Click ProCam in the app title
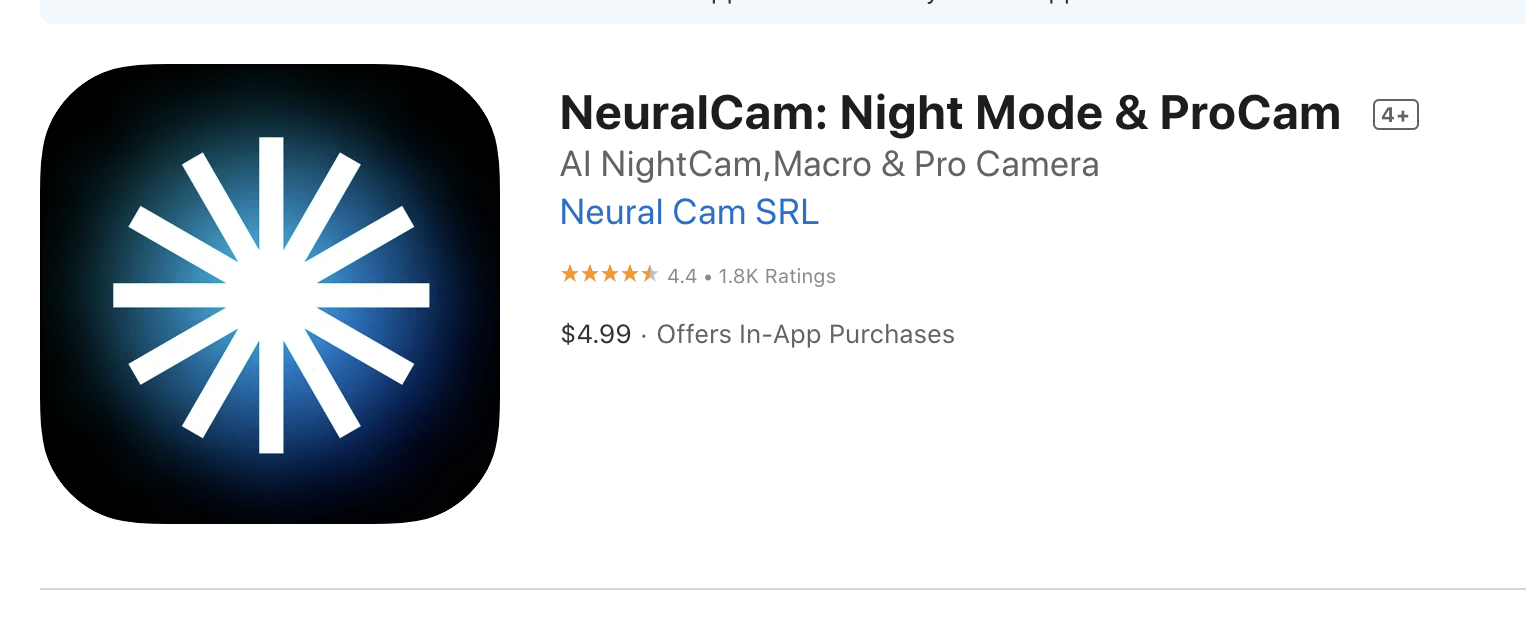1526x618 pixels. tap(1249, 114)
